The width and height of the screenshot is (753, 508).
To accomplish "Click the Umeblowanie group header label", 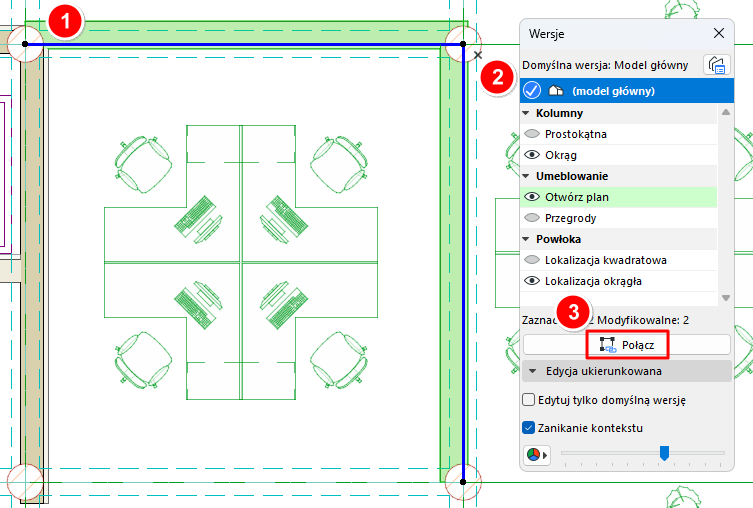I will (x=572, y=176).
